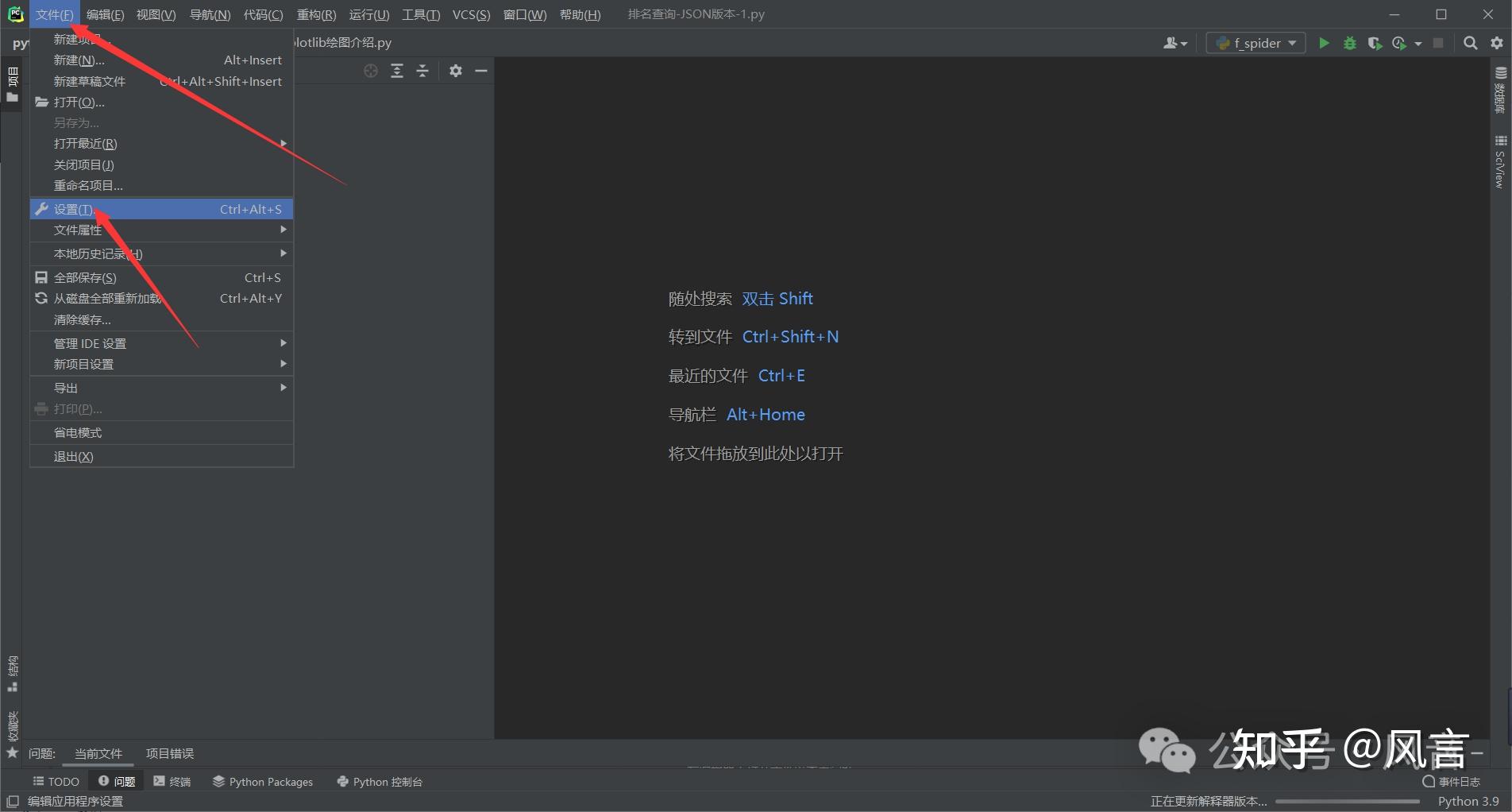Select opened file locator target icon
The height and width of the screenshot is (812, 1512).
coord(371,71)
